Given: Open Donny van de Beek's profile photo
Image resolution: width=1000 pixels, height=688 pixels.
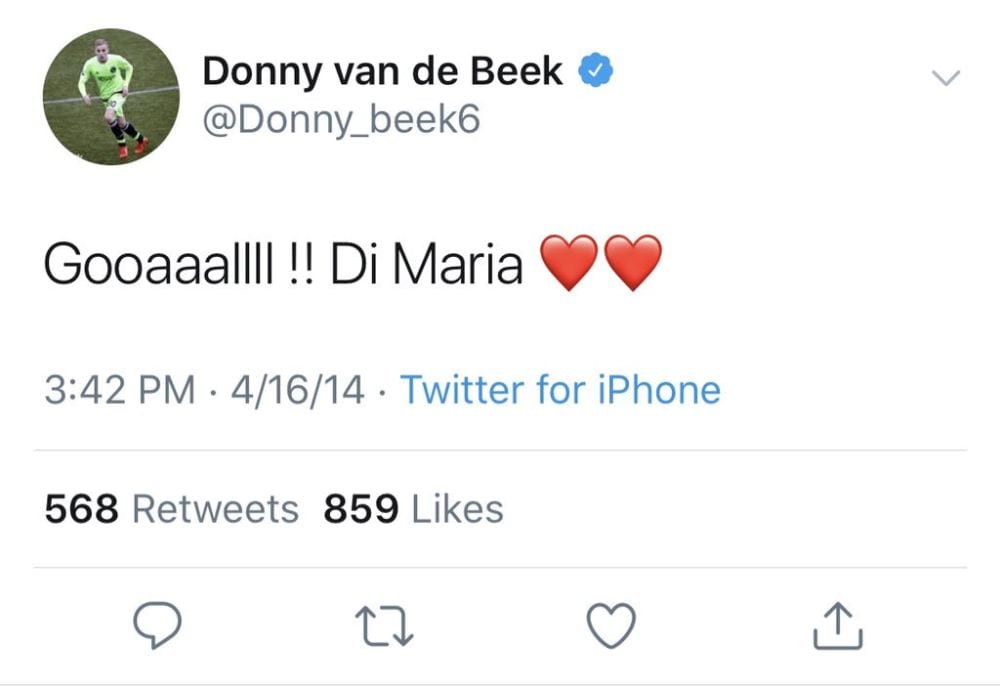Looking at the screenshot, I should tap(110, 96).
